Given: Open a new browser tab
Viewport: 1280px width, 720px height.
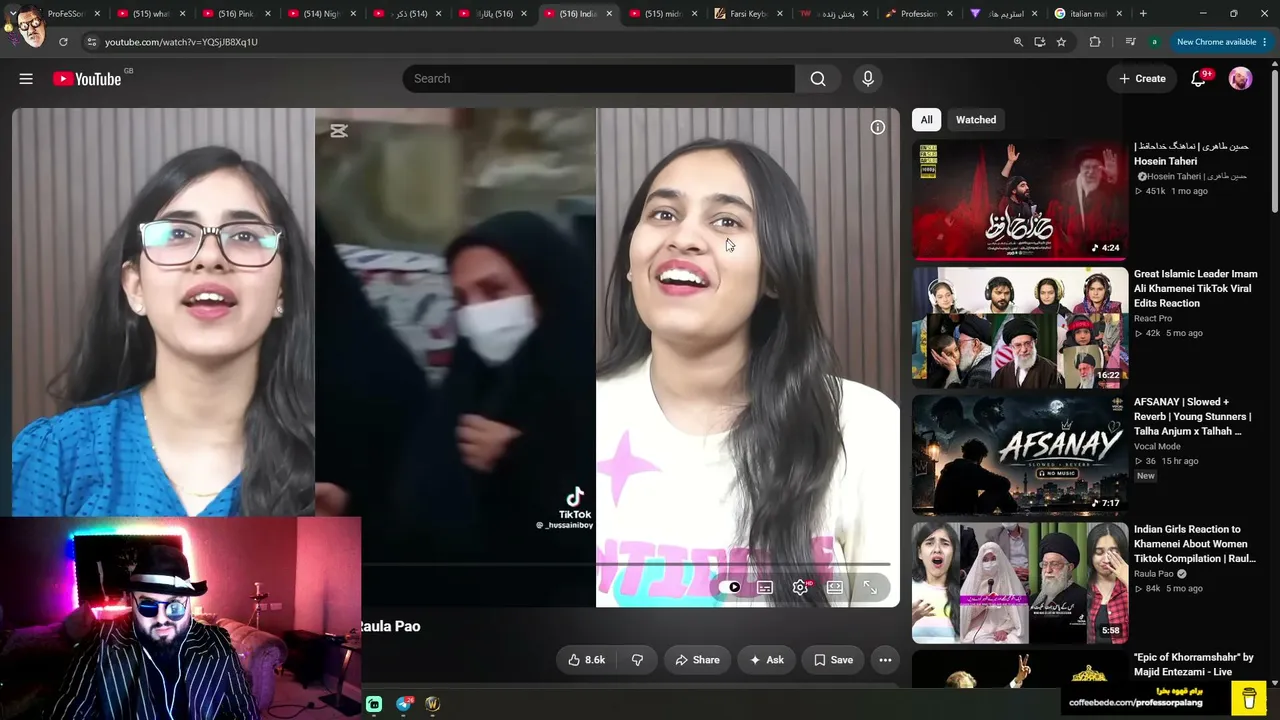Looking at the screenshot, I should coord(1143,14).
